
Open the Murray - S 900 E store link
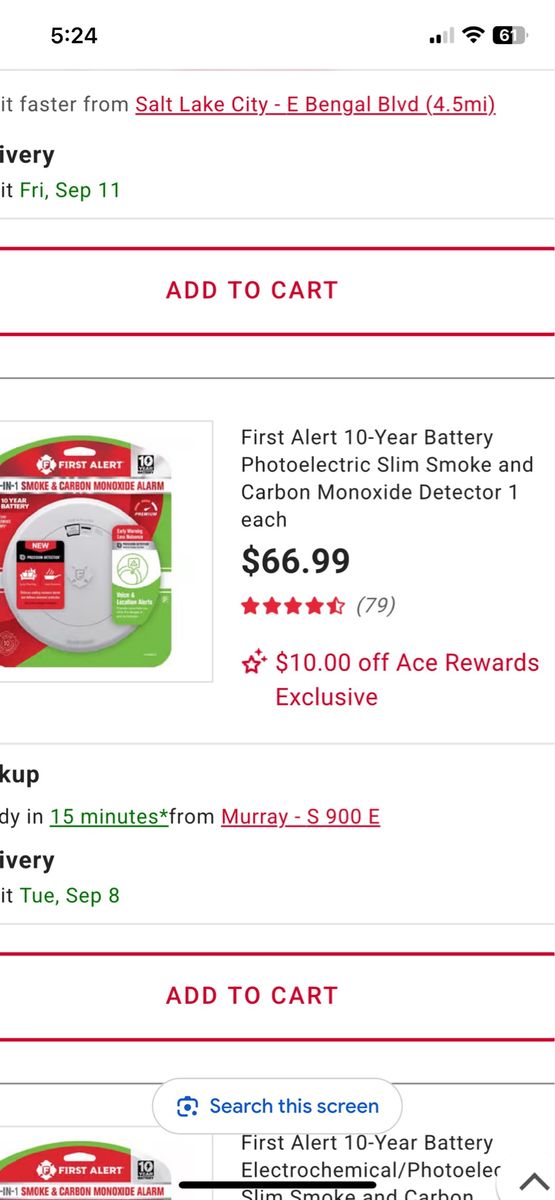tap(300, 816)
